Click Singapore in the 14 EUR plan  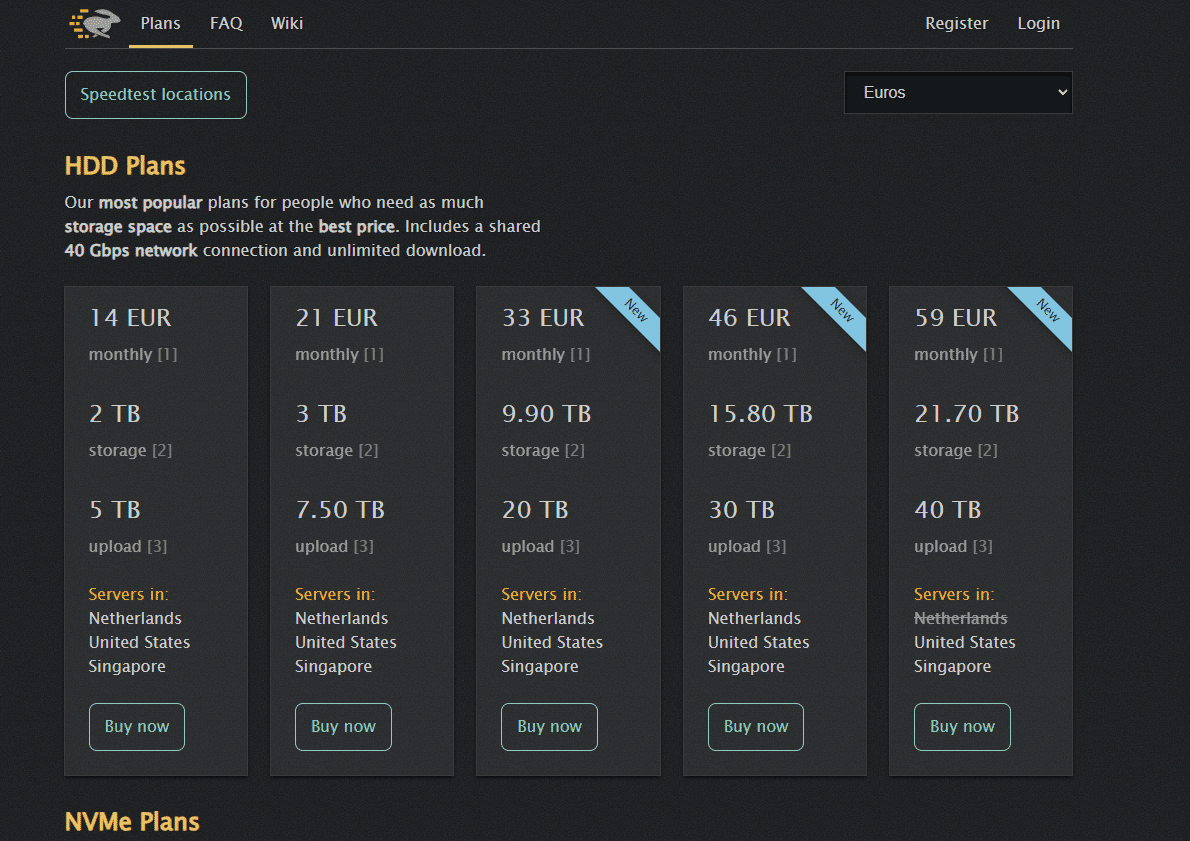point(127,666)
